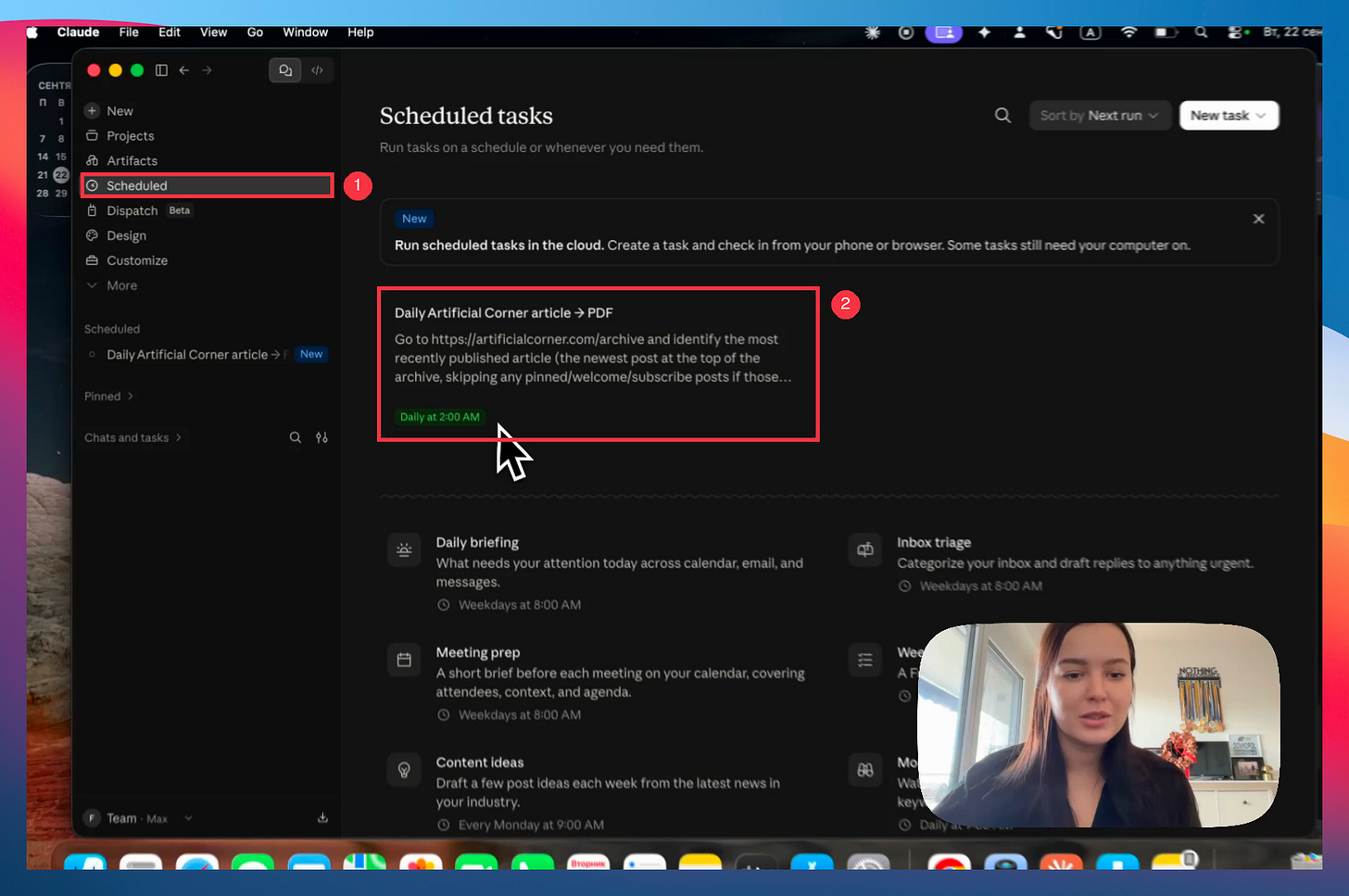The image size is (1349, 896).
Task: Expand the More section in sidebar
Action: 112,285
